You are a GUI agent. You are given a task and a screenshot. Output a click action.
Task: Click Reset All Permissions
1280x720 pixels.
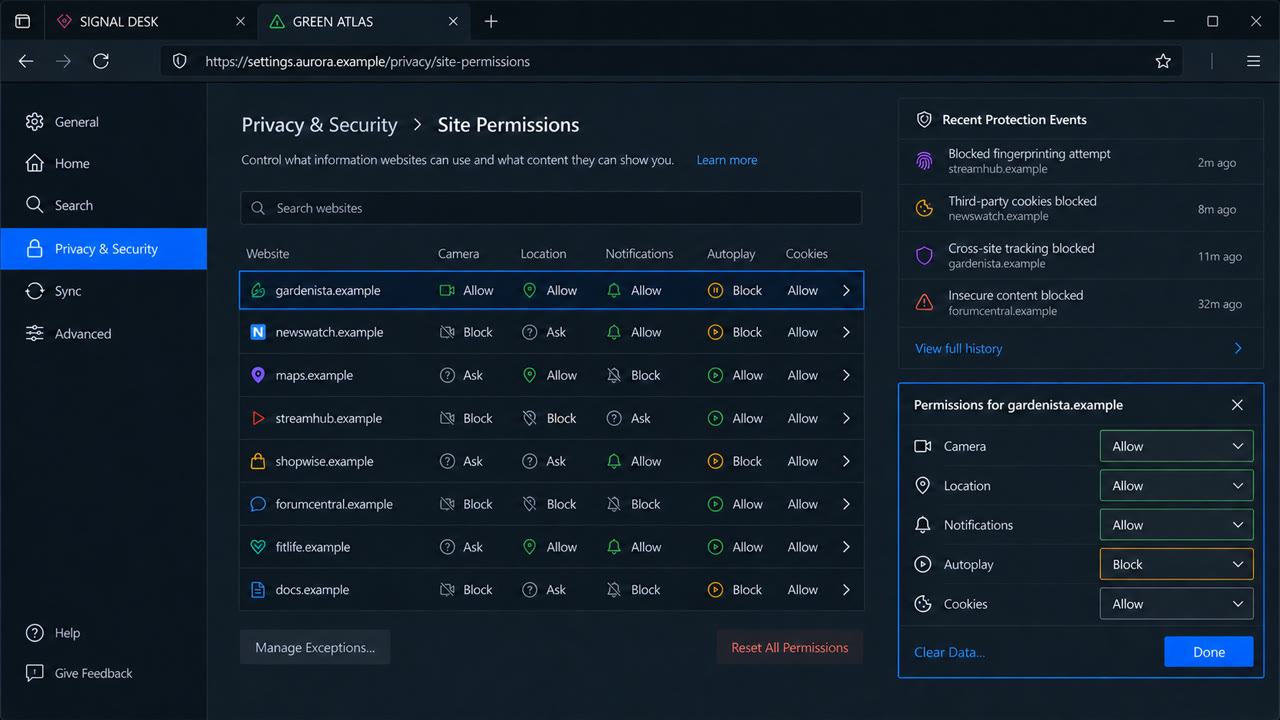(x=790, y=647)
